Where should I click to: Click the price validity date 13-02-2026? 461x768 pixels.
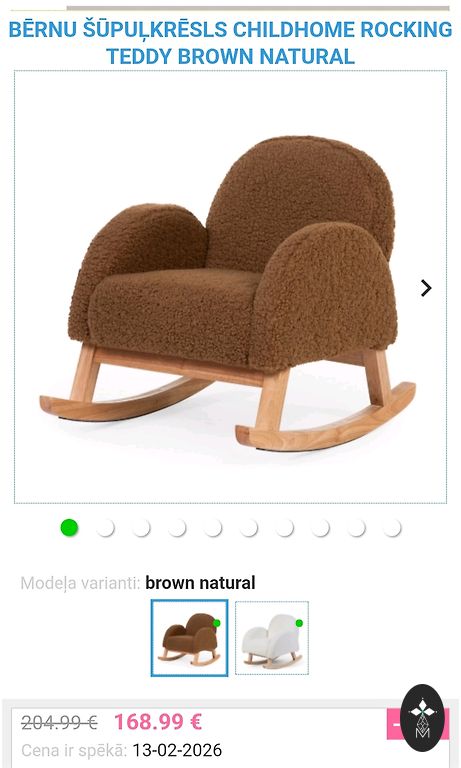[177, 750]
